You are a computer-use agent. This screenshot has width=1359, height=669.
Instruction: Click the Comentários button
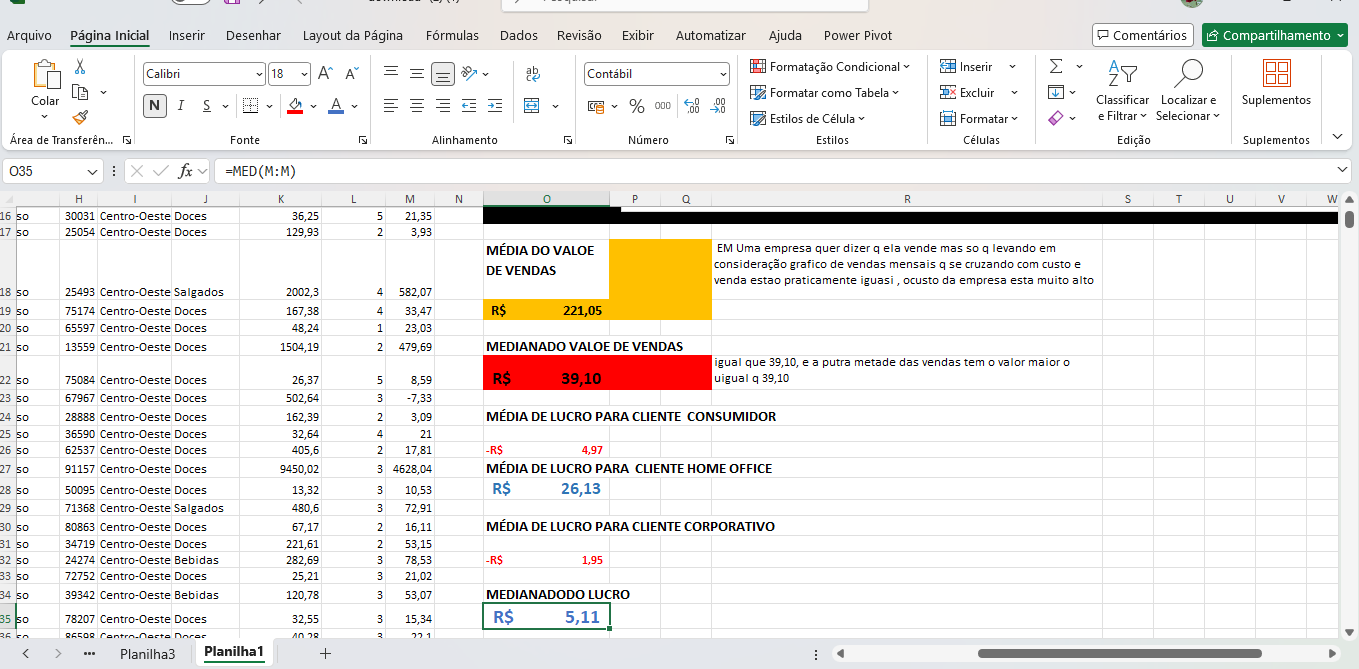[x=1143, y=35]
